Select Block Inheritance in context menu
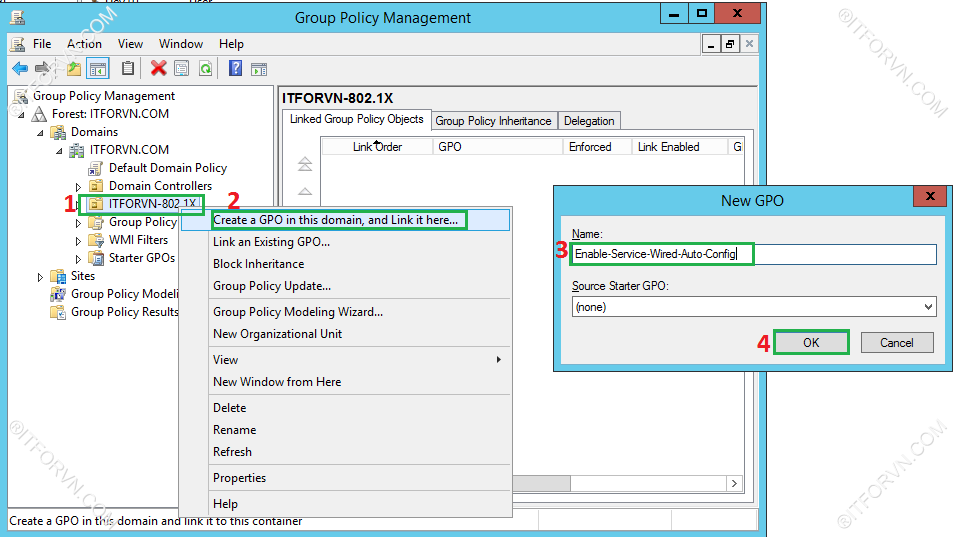954x537 pixels. [258, 264]
